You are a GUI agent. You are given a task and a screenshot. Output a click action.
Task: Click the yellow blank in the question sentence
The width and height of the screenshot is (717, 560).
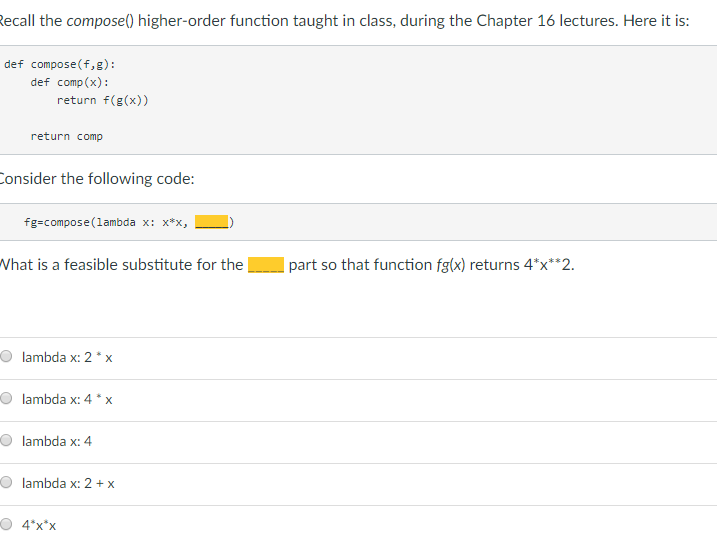[x=266, y=265]
